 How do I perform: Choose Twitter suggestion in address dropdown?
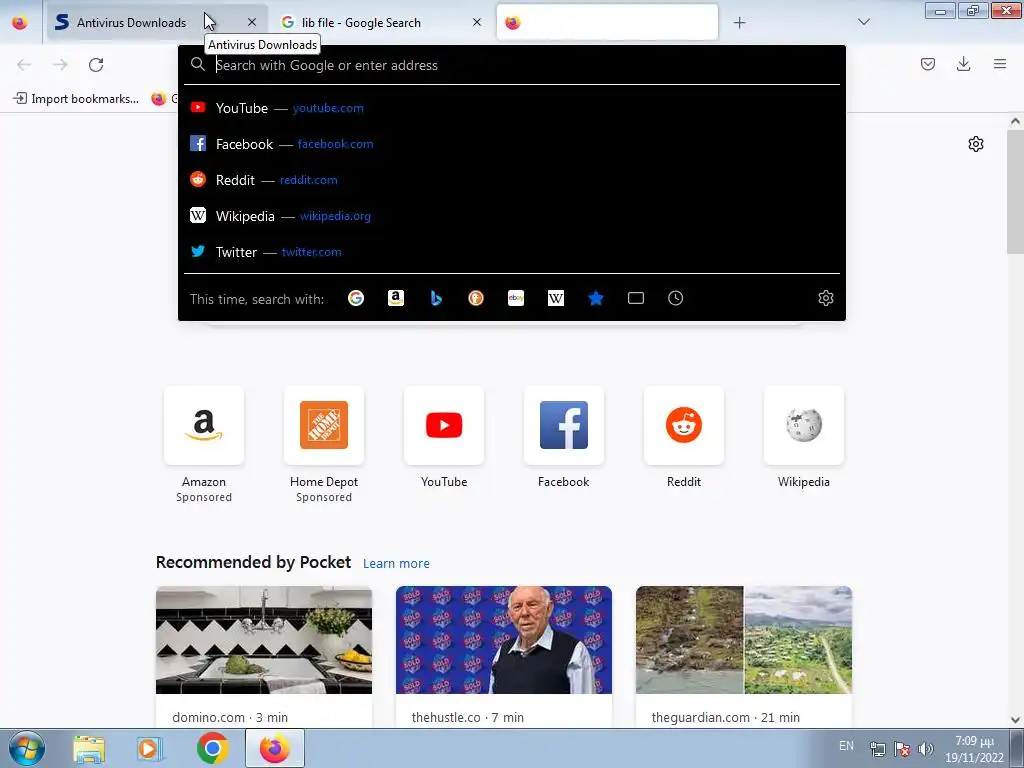[512, 252]
